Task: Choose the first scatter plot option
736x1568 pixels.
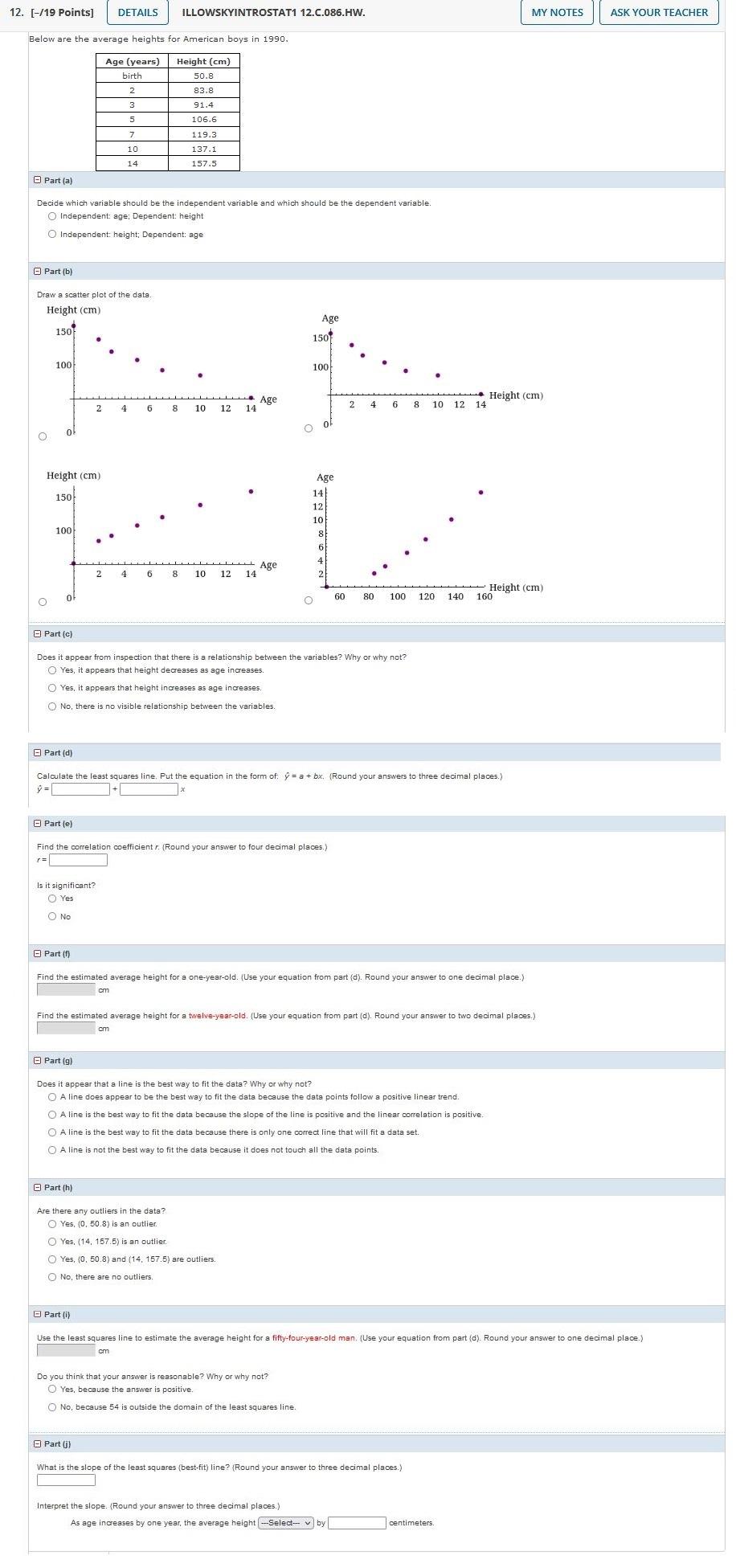Action: point(41,435)
